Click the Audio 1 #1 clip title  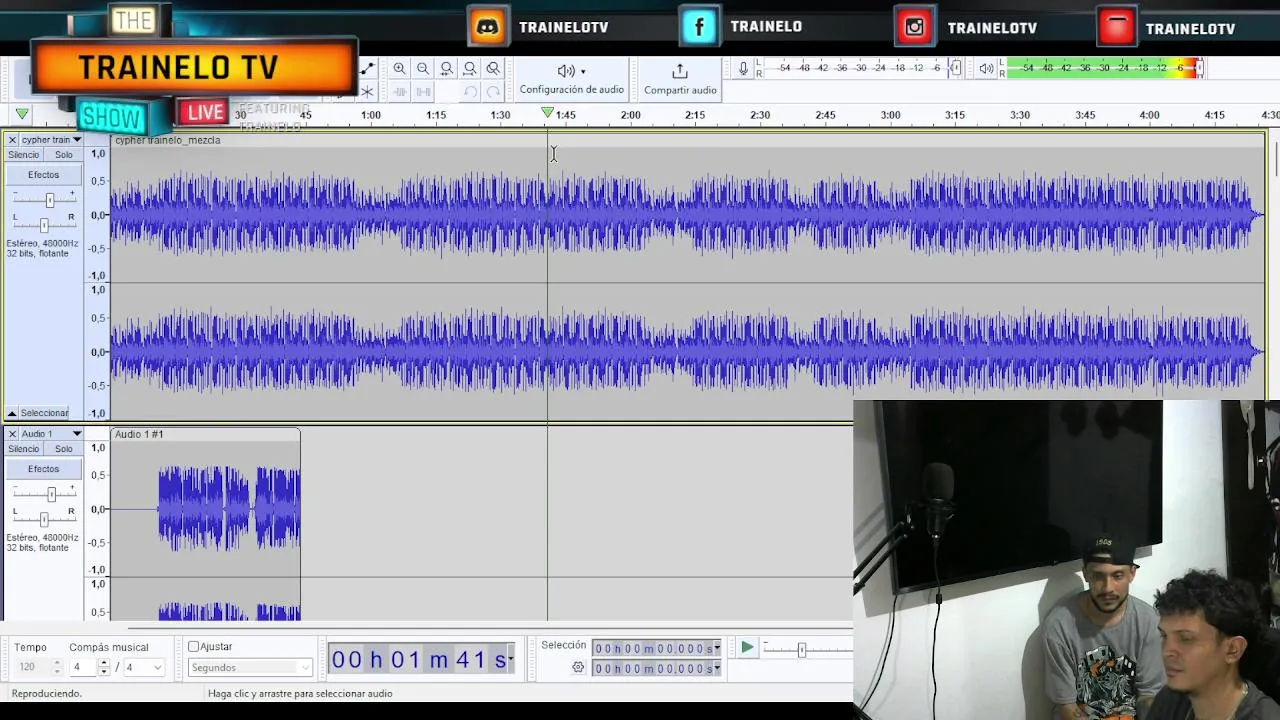pos(139,434)
